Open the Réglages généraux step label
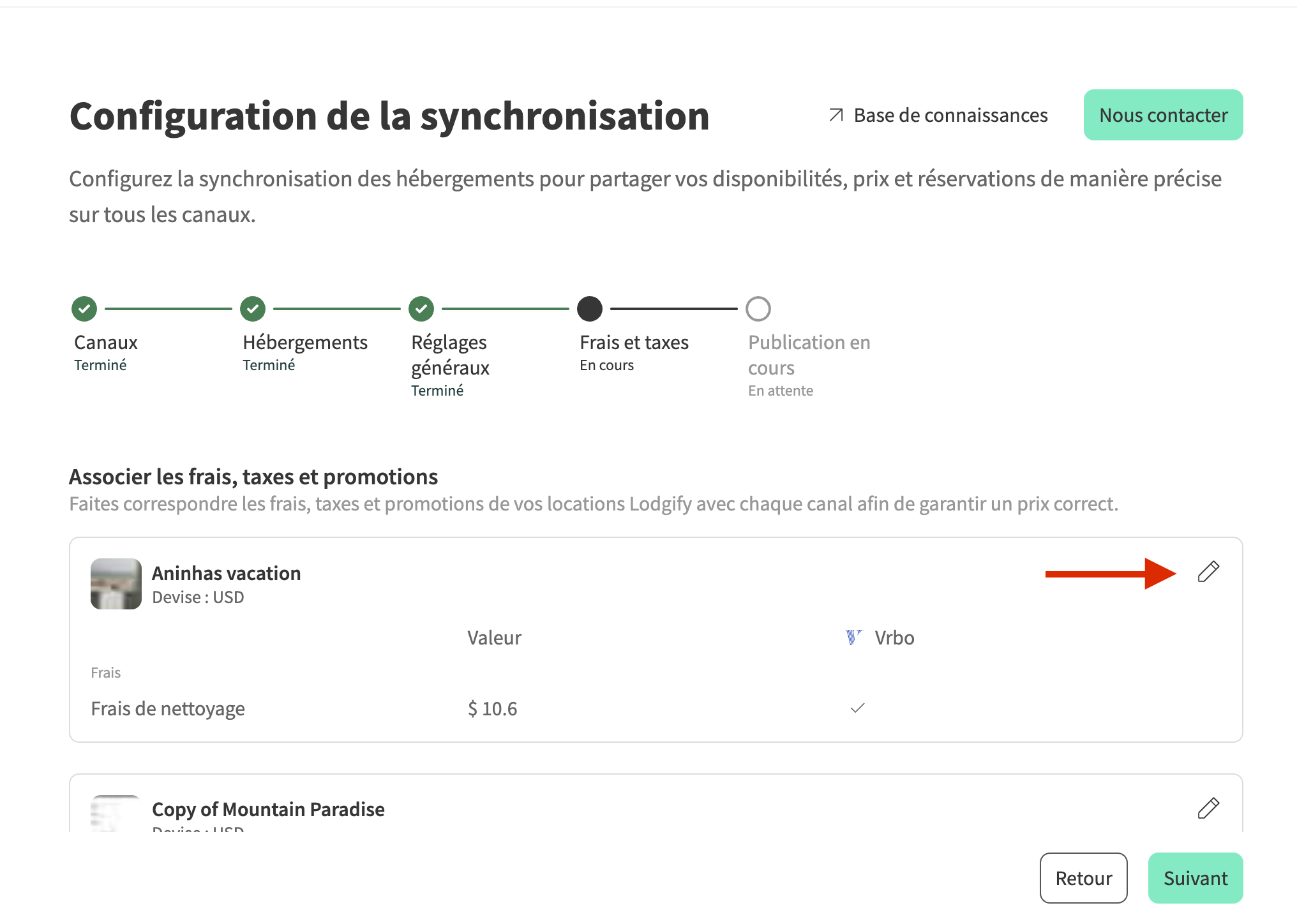 pyautogui.click(x=450, y=355)
